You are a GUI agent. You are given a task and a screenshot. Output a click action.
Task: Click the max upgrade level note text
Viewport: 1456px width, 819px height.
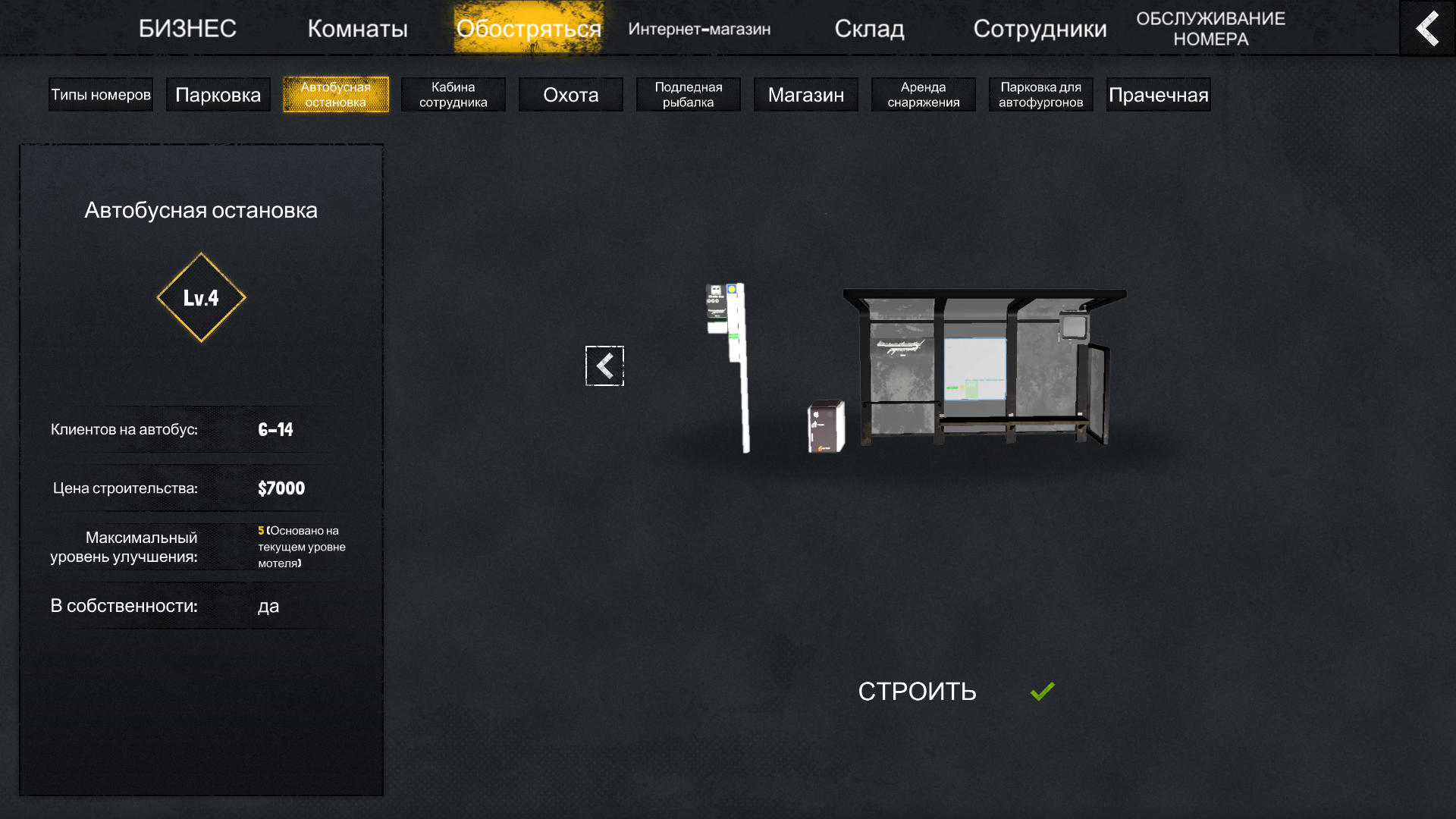(x=302, y=547)
